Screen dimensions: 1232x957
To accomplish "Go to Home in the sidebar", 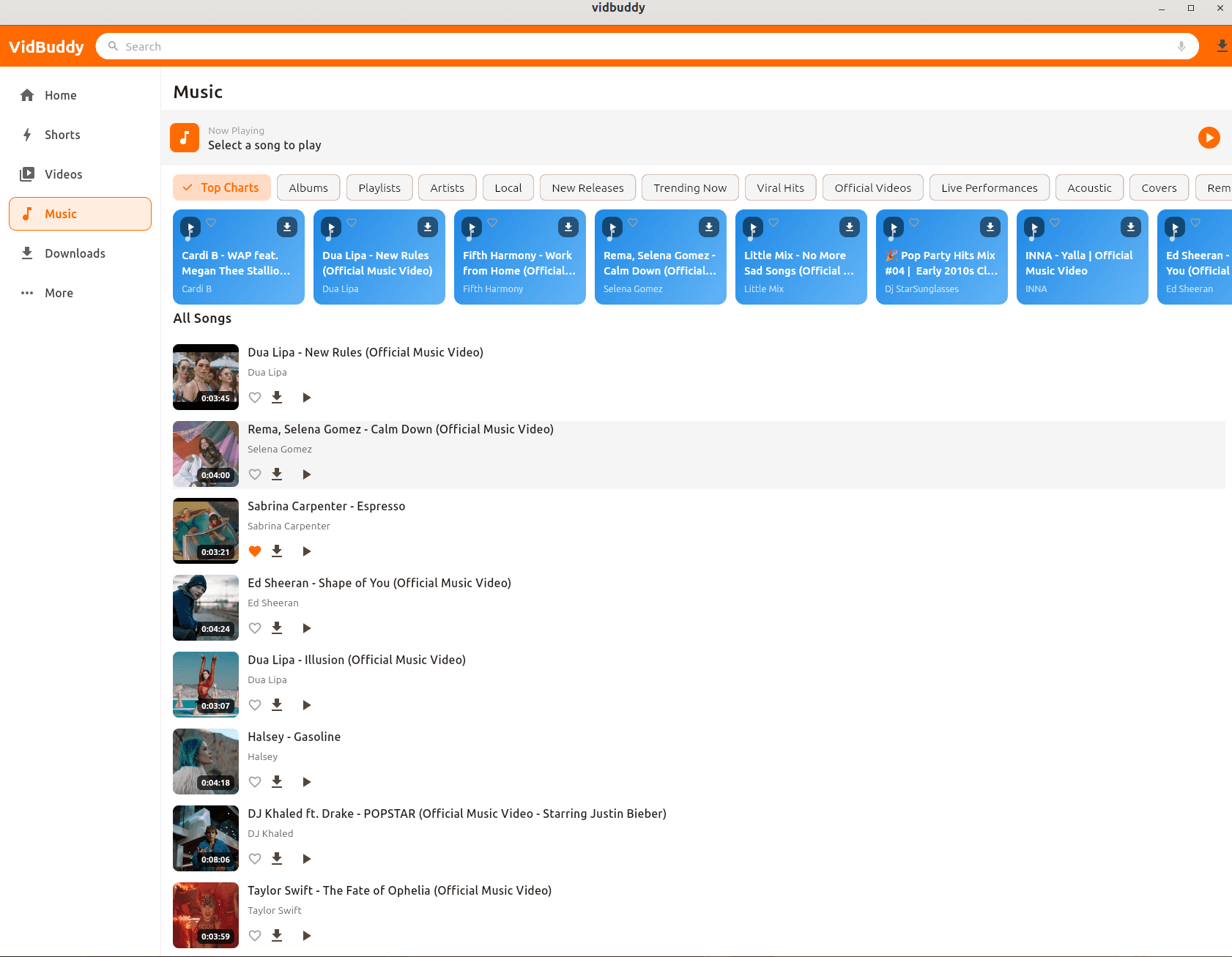I will tap(81, 95).
